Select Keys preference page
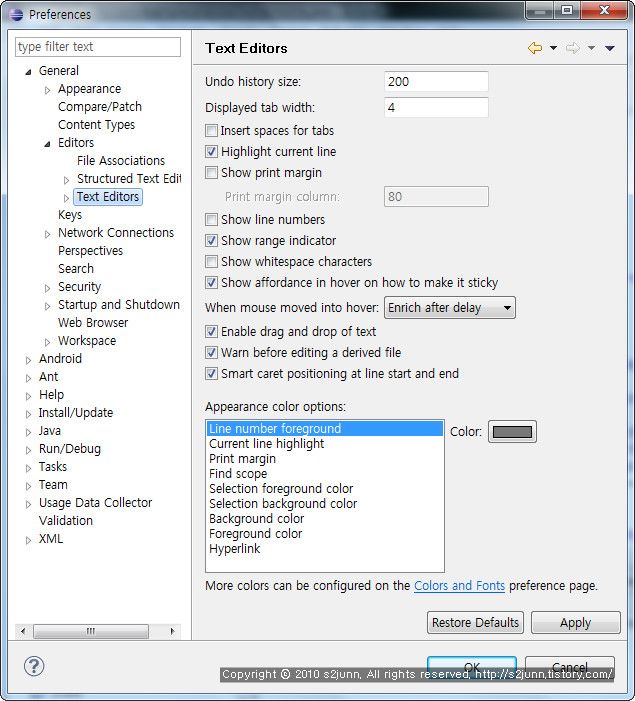 click(70, 215)
